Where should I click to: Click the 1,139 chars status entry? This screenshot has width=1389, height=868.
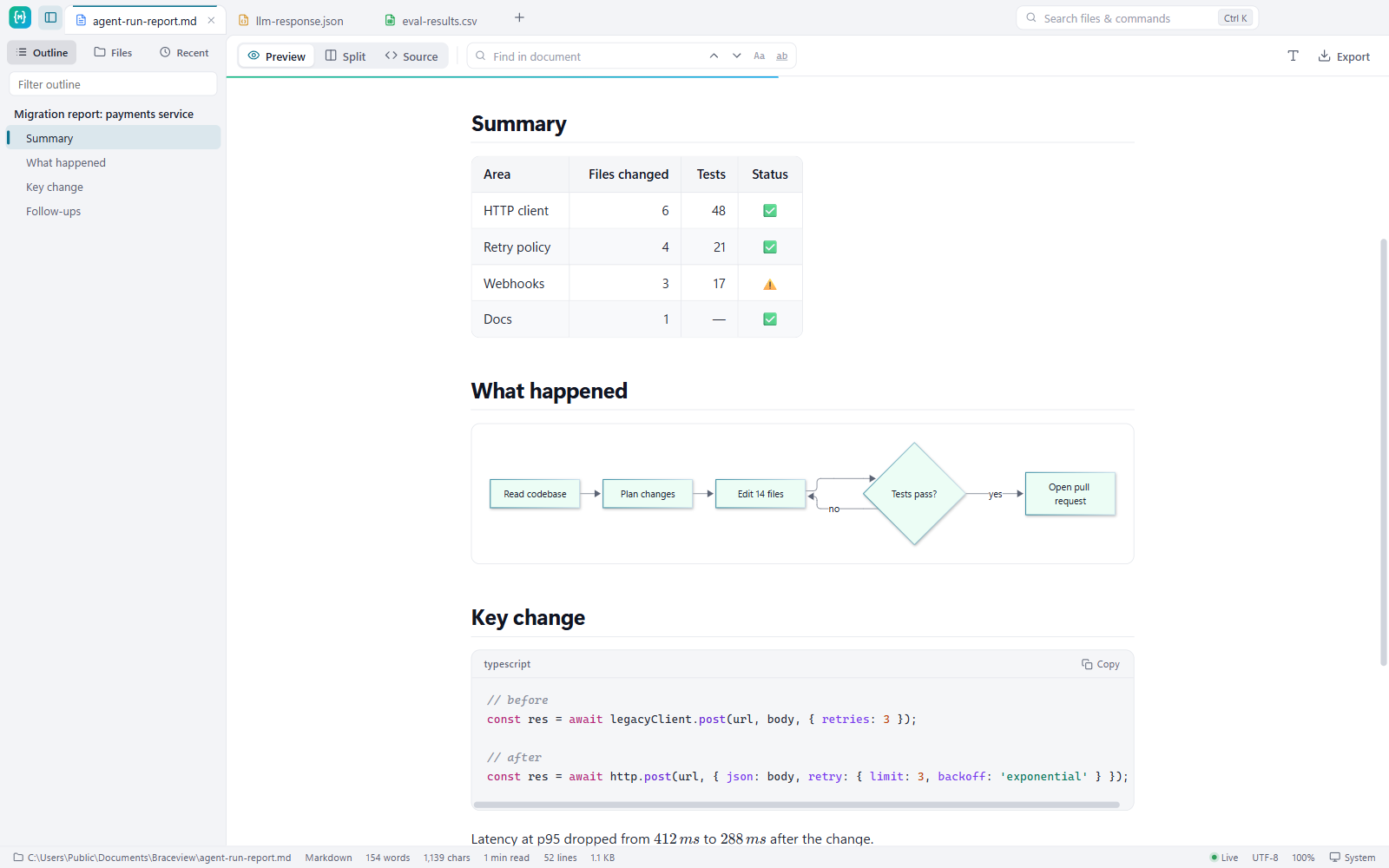(447, 858)
